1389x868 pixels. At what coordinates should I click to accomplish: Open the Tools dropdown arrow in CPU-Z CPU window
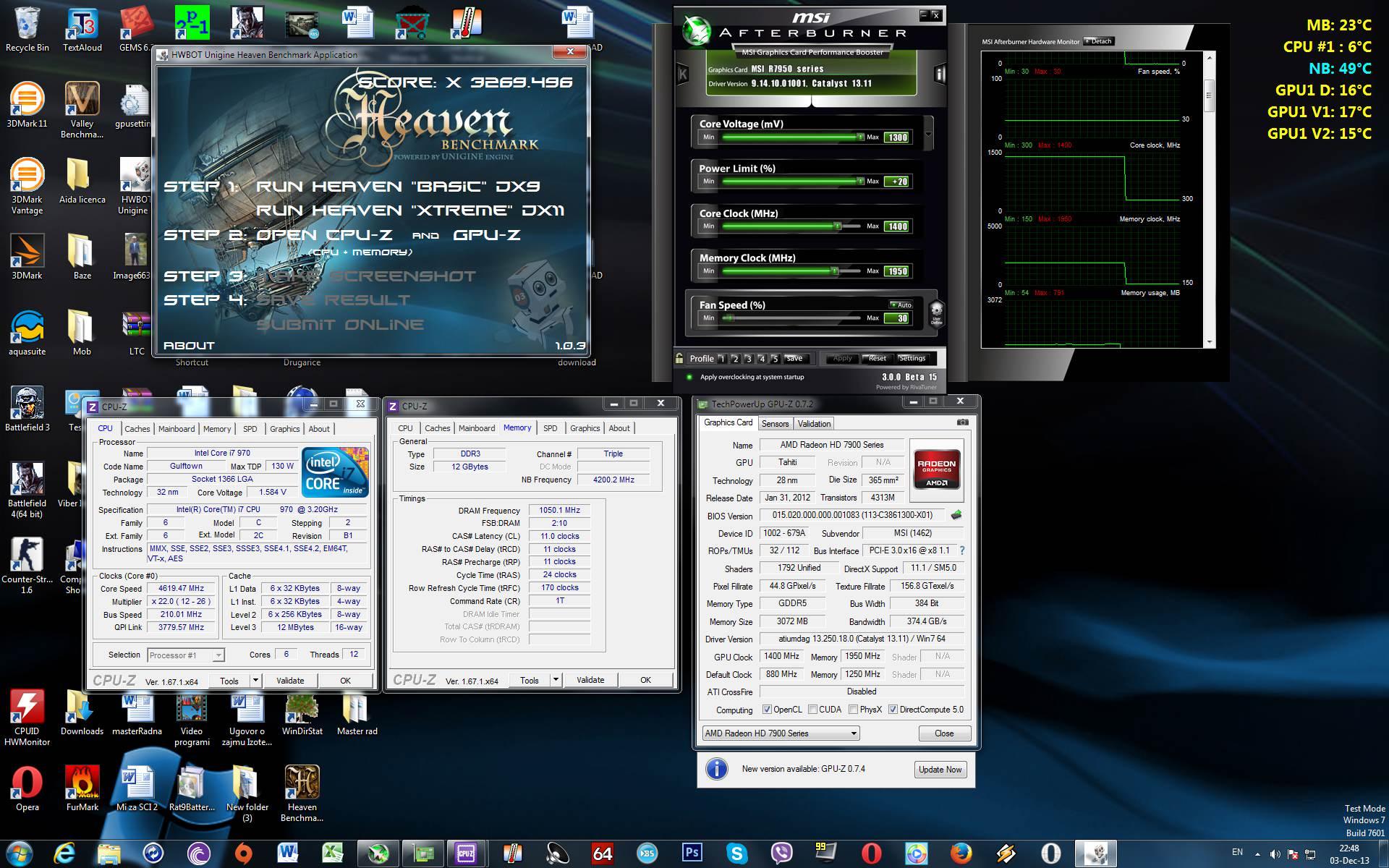[x=255, y=681]
